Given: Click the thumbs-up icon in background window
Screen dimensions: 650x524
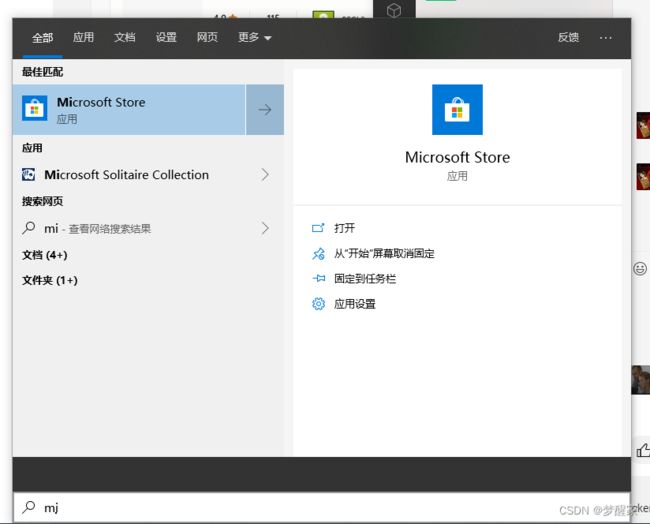Looking at the screenshot, I should [x=643, y=450].
